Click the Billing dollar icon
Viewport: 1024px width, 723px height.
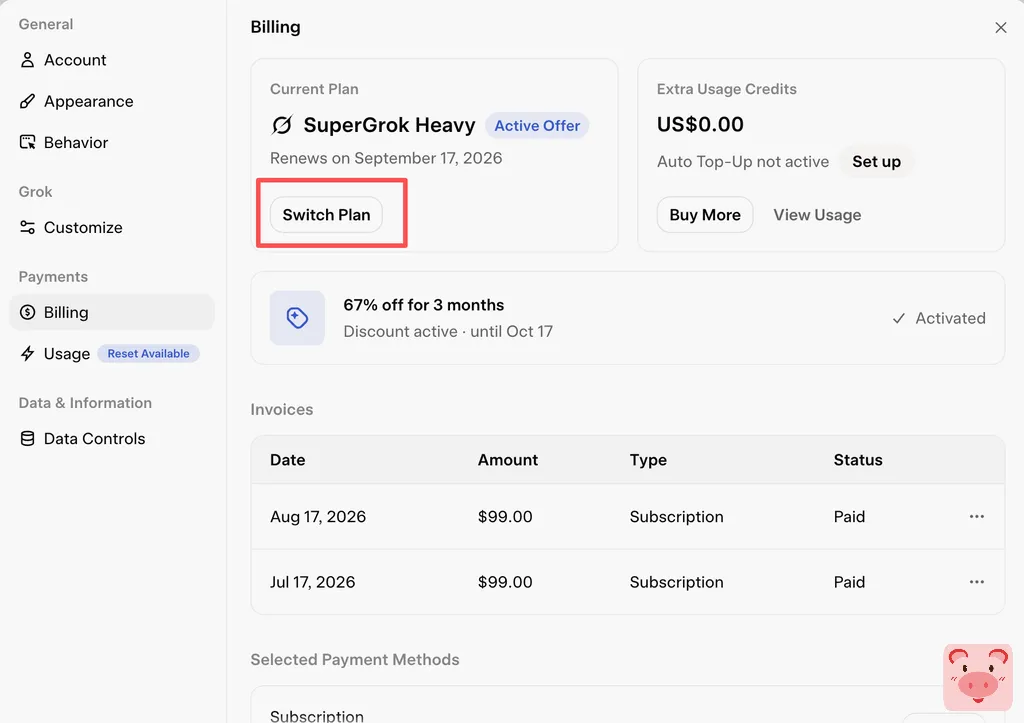(27, 312)
